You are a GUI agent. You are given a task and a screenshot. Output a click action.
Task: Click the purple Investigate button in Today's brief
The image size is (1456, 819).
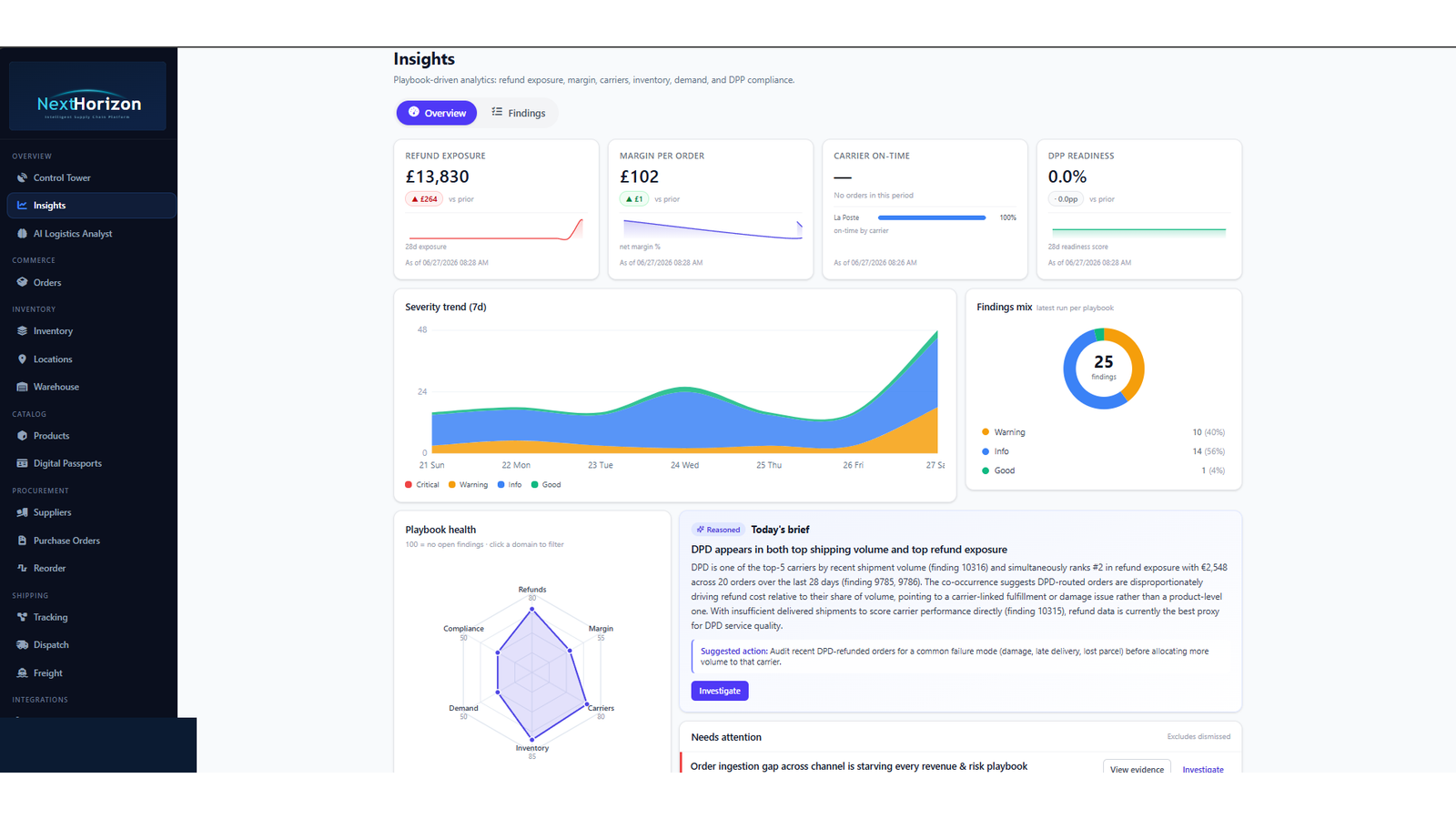[x=720, y=691]
